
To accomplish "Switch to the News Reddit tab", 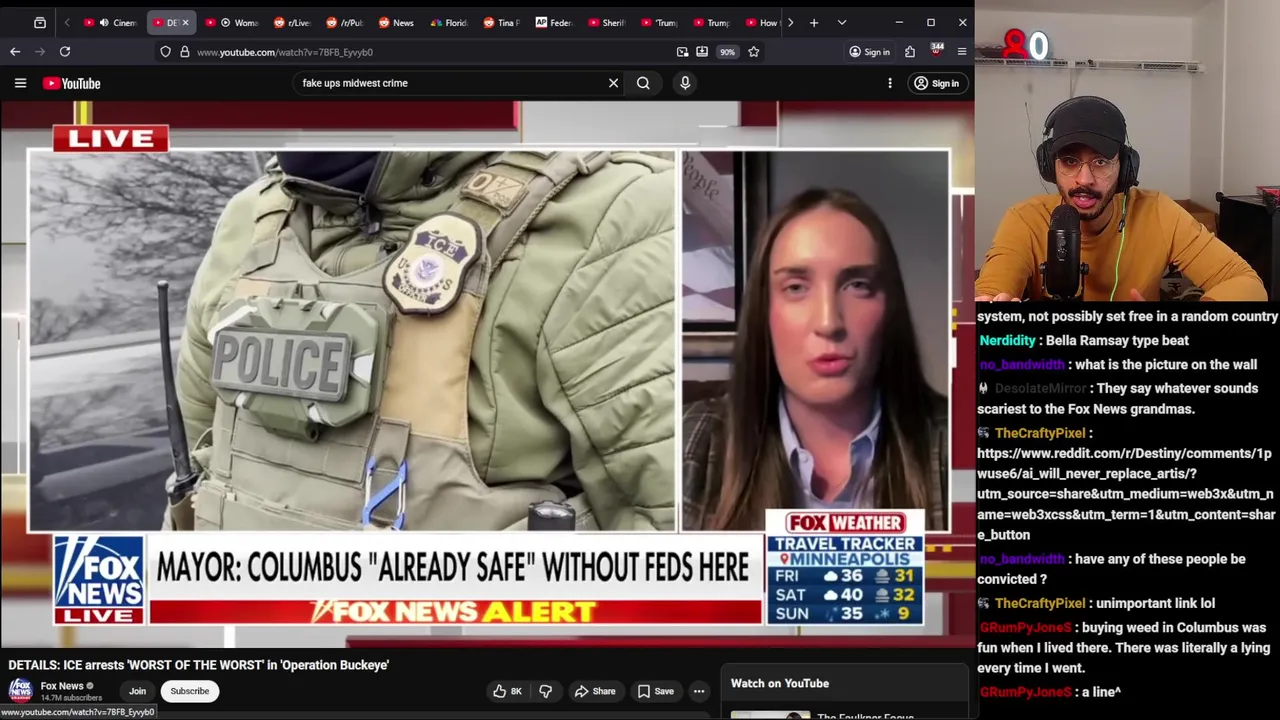I will [397, 22].
